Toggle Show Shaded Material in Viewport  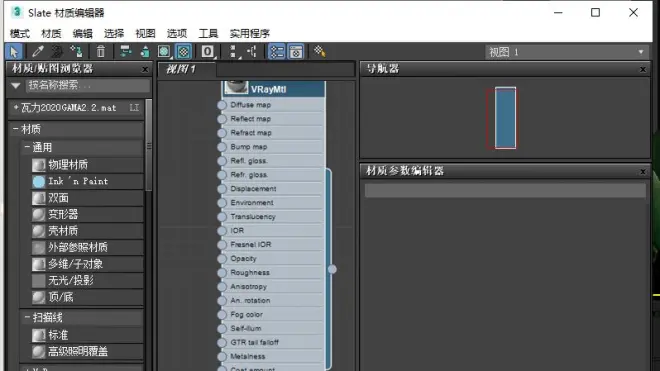(x=164, y=52)
